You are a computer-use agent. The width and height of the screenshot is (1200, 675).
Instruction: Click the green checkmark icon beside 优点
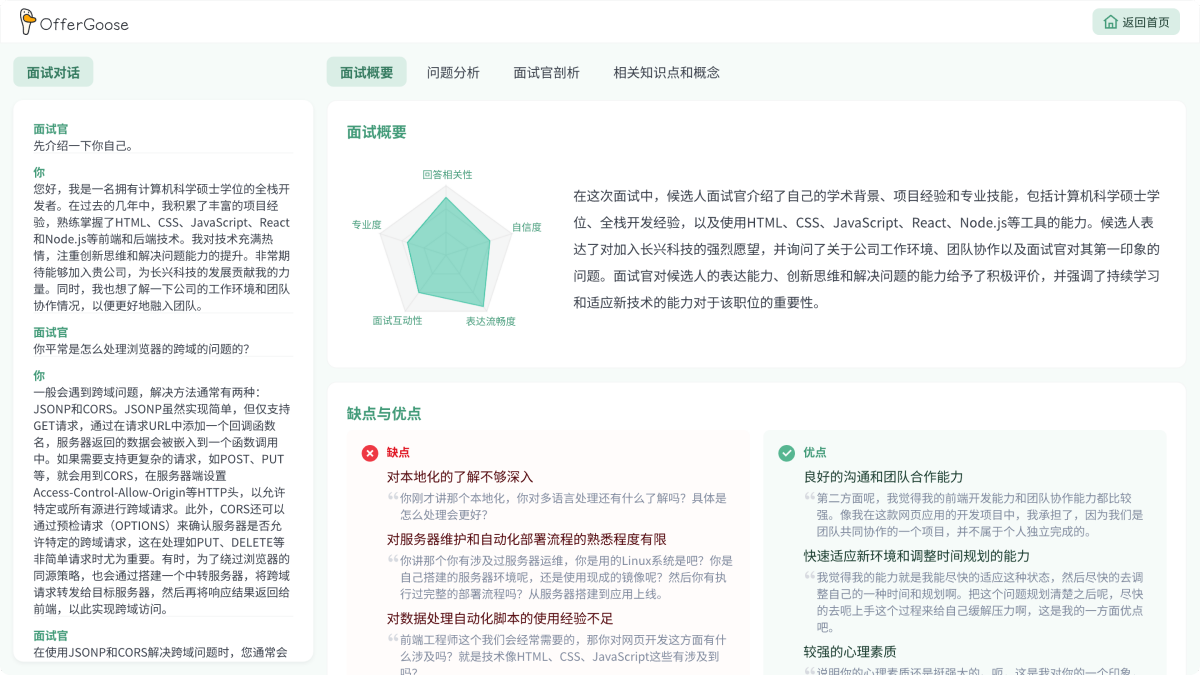(787, 453)
